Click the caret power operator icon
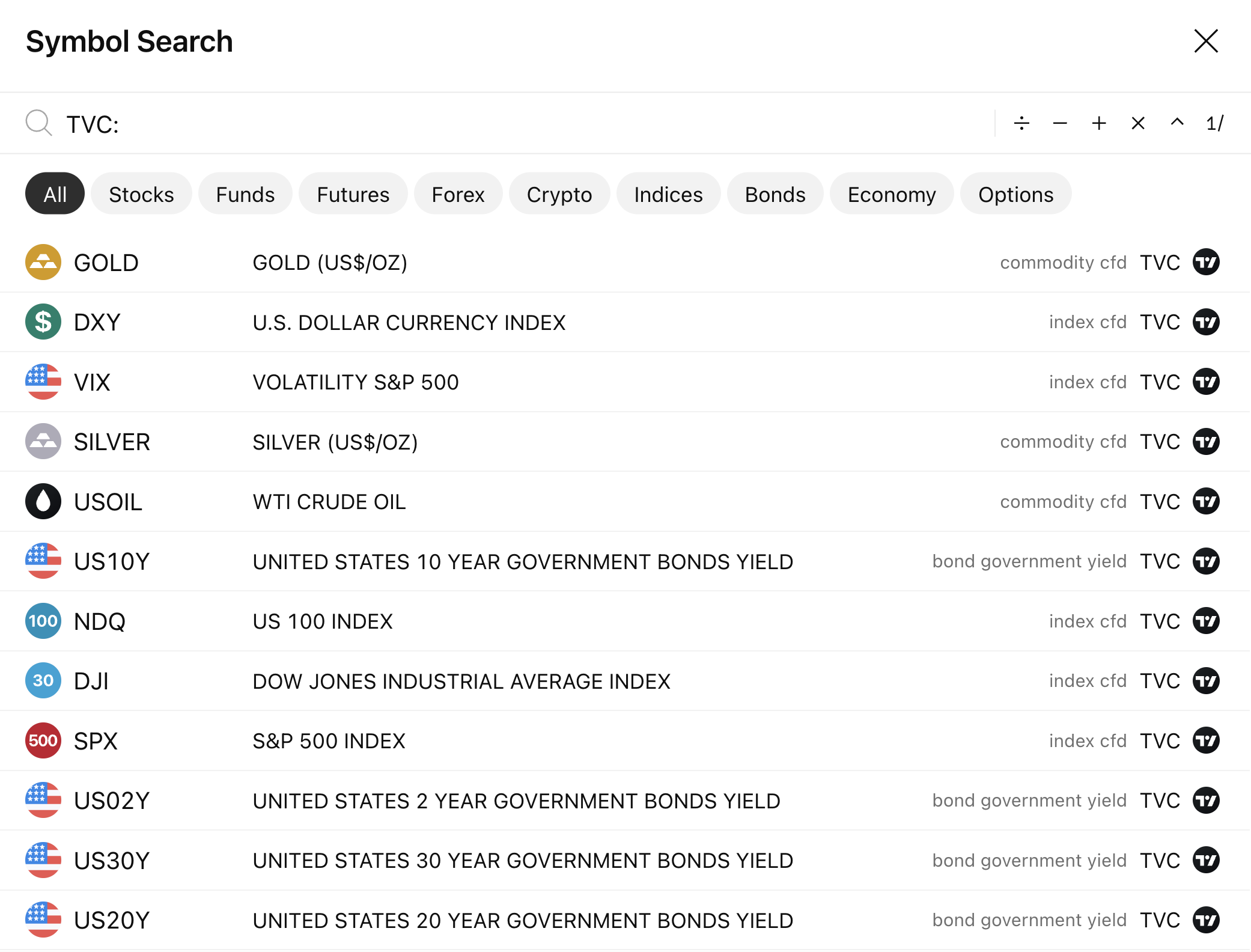 (1177, 123)
